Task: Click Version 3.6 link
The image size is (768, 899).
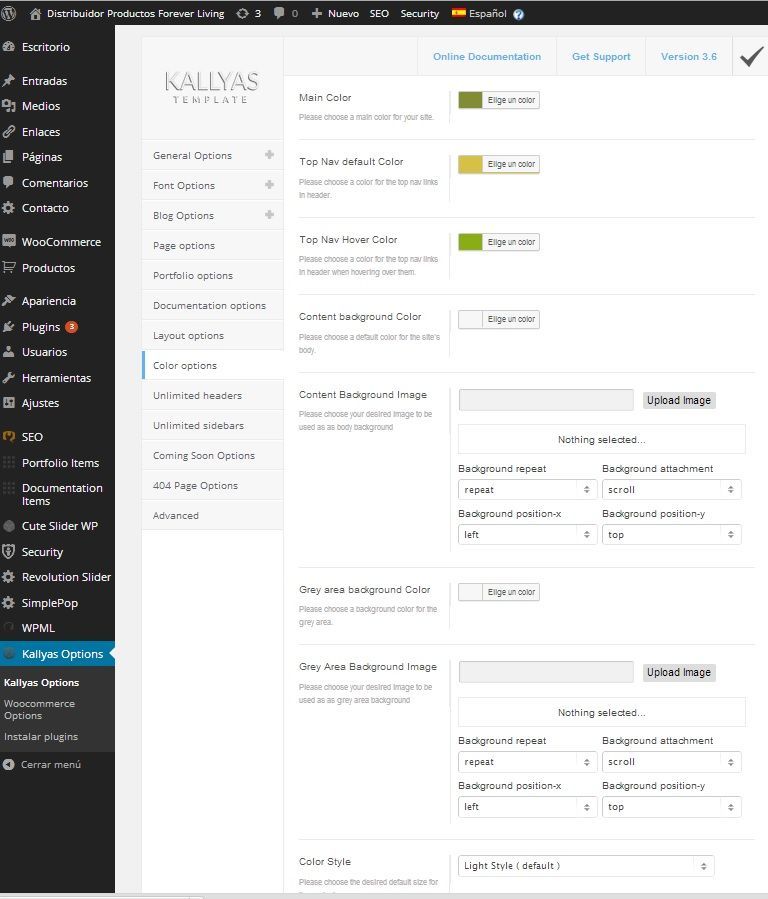Action: [x=688, y=56]
